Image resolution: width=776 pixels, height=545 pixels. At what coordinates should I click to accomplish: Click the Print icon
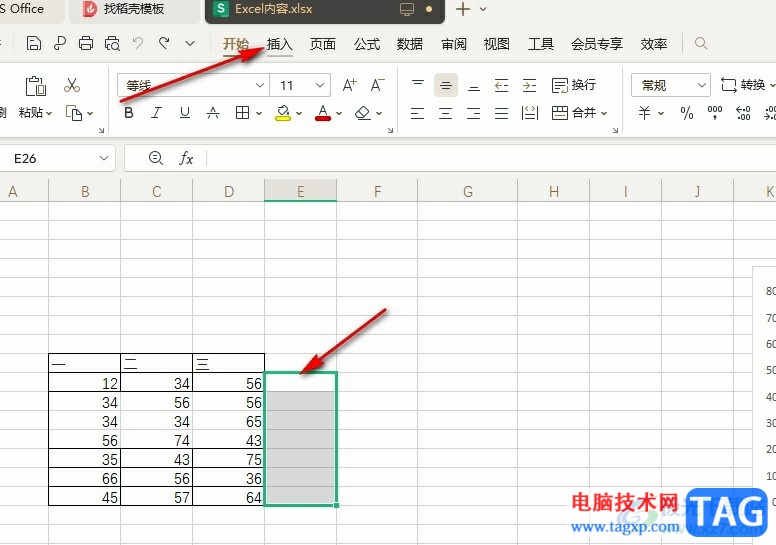[x=86, y=44]
